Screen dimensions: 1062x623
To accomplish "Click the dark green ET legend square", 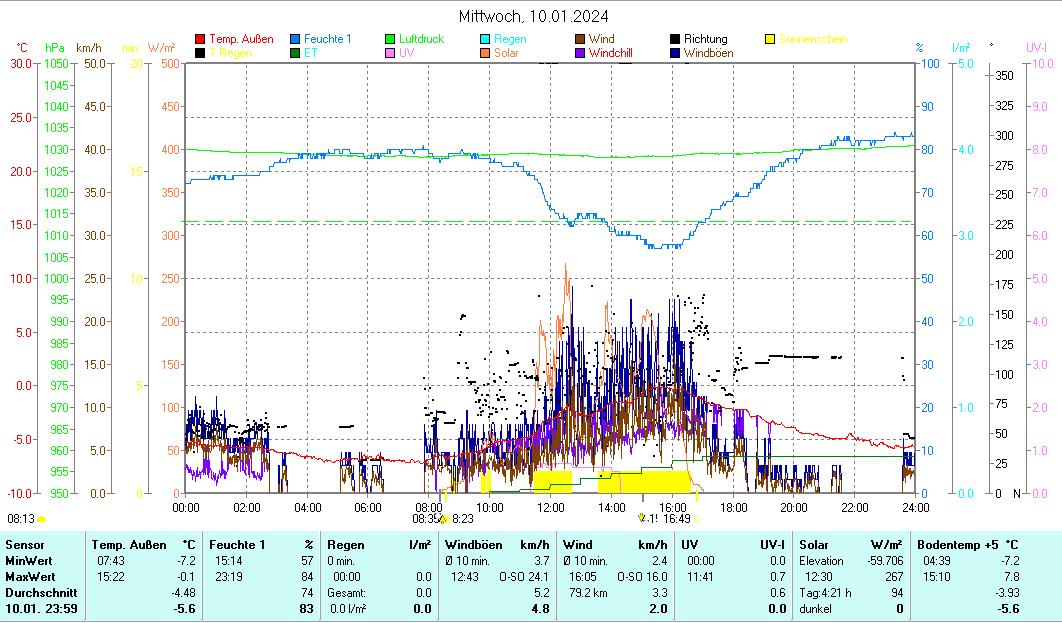I will pos(296,53).
